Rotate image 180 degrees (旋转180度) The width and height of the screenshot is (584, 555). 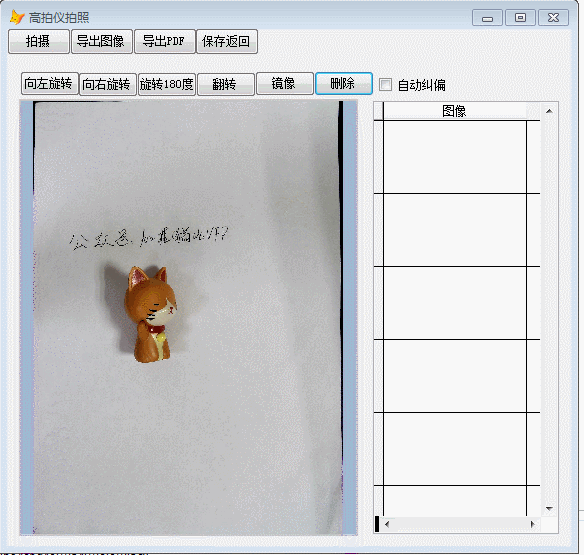click(167, 84)
